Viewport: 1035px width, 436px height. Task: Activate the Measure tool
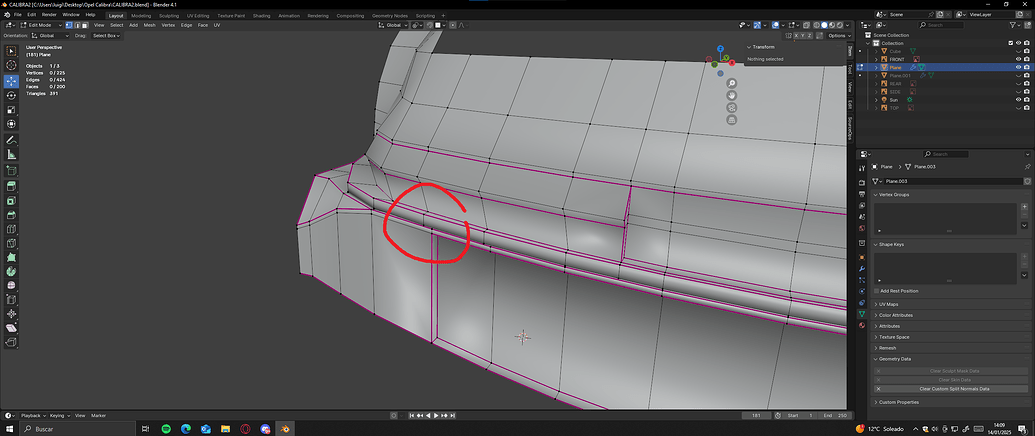coord(11,155)
